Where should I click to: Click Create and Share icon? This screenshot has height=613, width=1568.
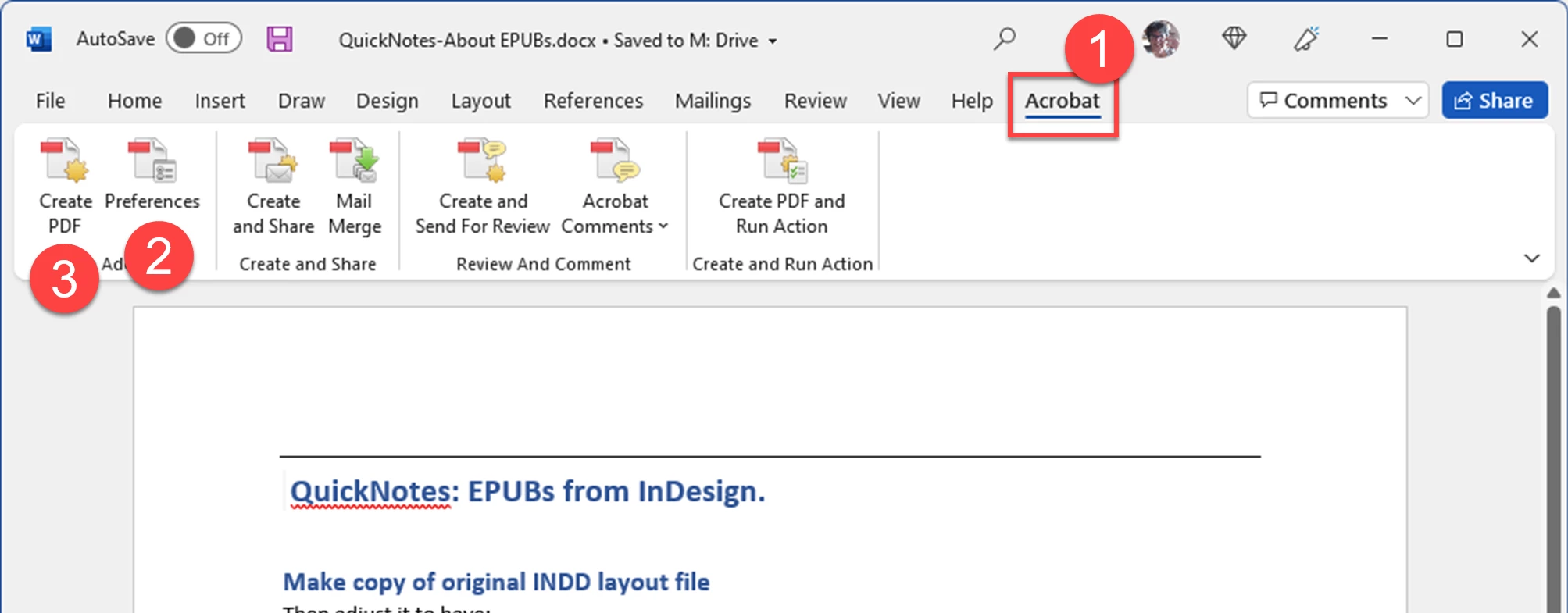coord(273,187)
